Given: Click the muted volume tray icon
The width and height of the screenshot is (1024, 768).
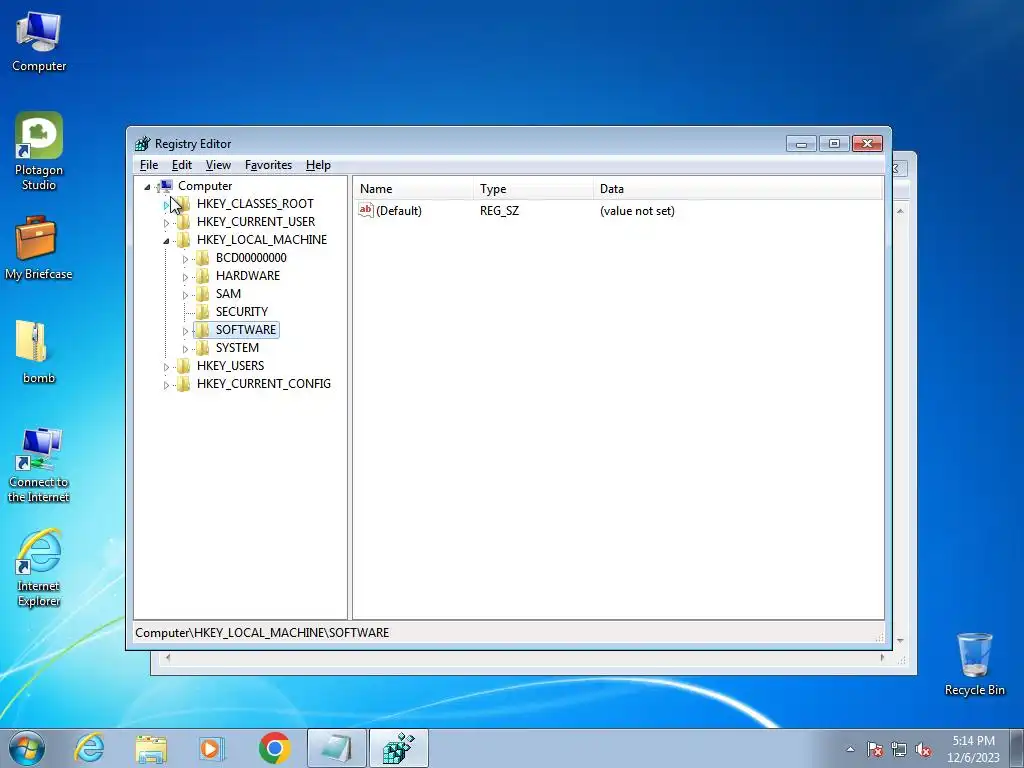Looking at the screenshot, I should [923, 750].
